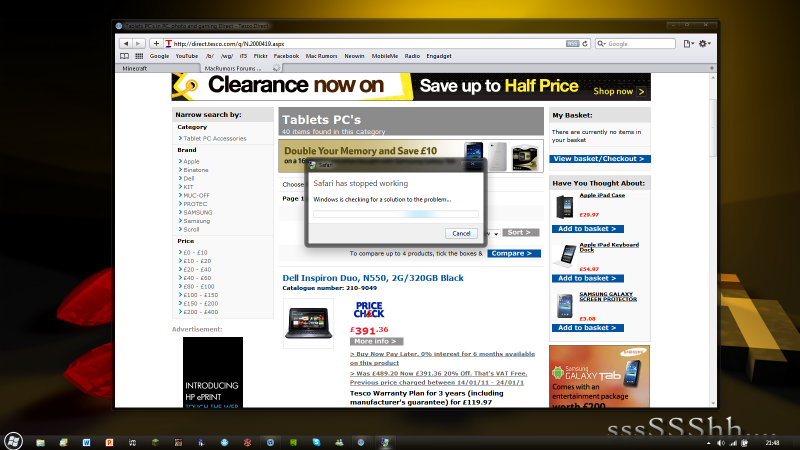This screenshot has height=450, width=800.
Task: Open the page menu icon in Safari
Action: [x=688, y=44]
